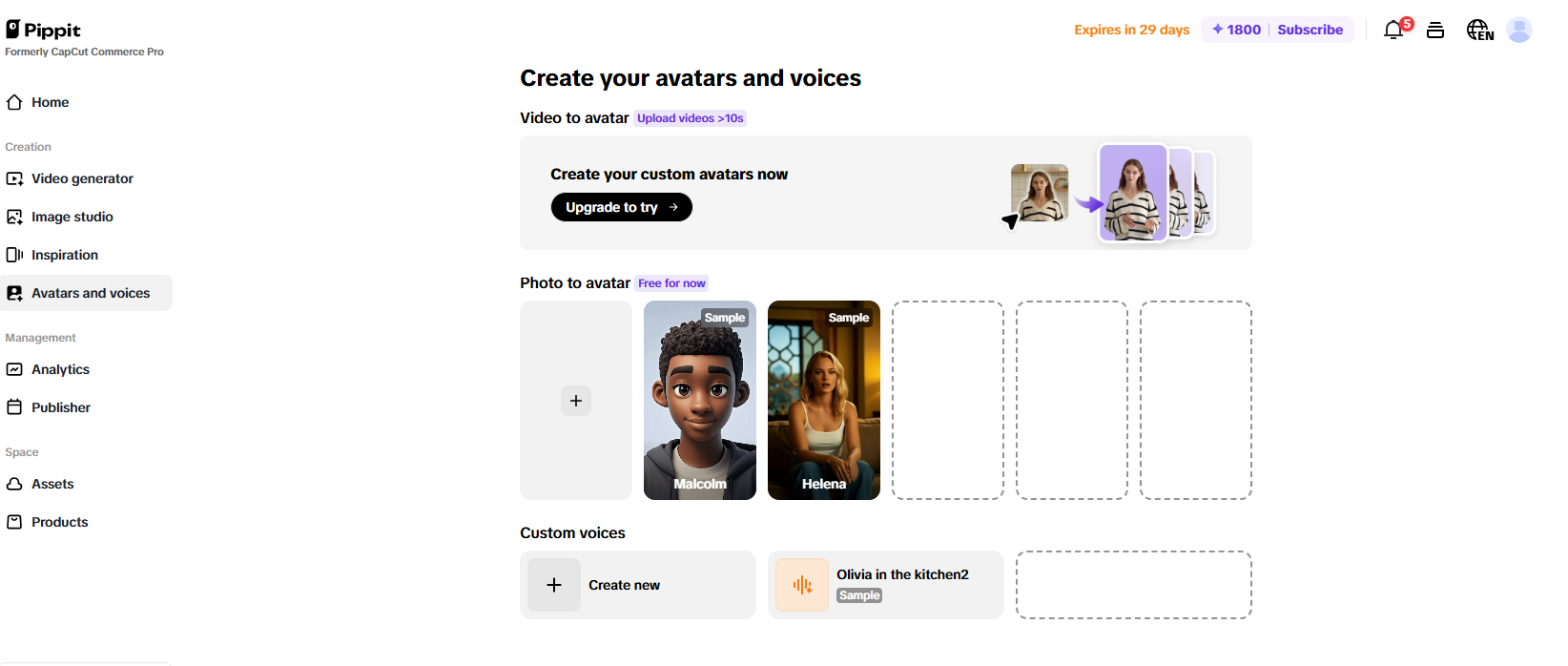Open Analytics under Management
1568x666 pixels.
(x=60, y=369)
